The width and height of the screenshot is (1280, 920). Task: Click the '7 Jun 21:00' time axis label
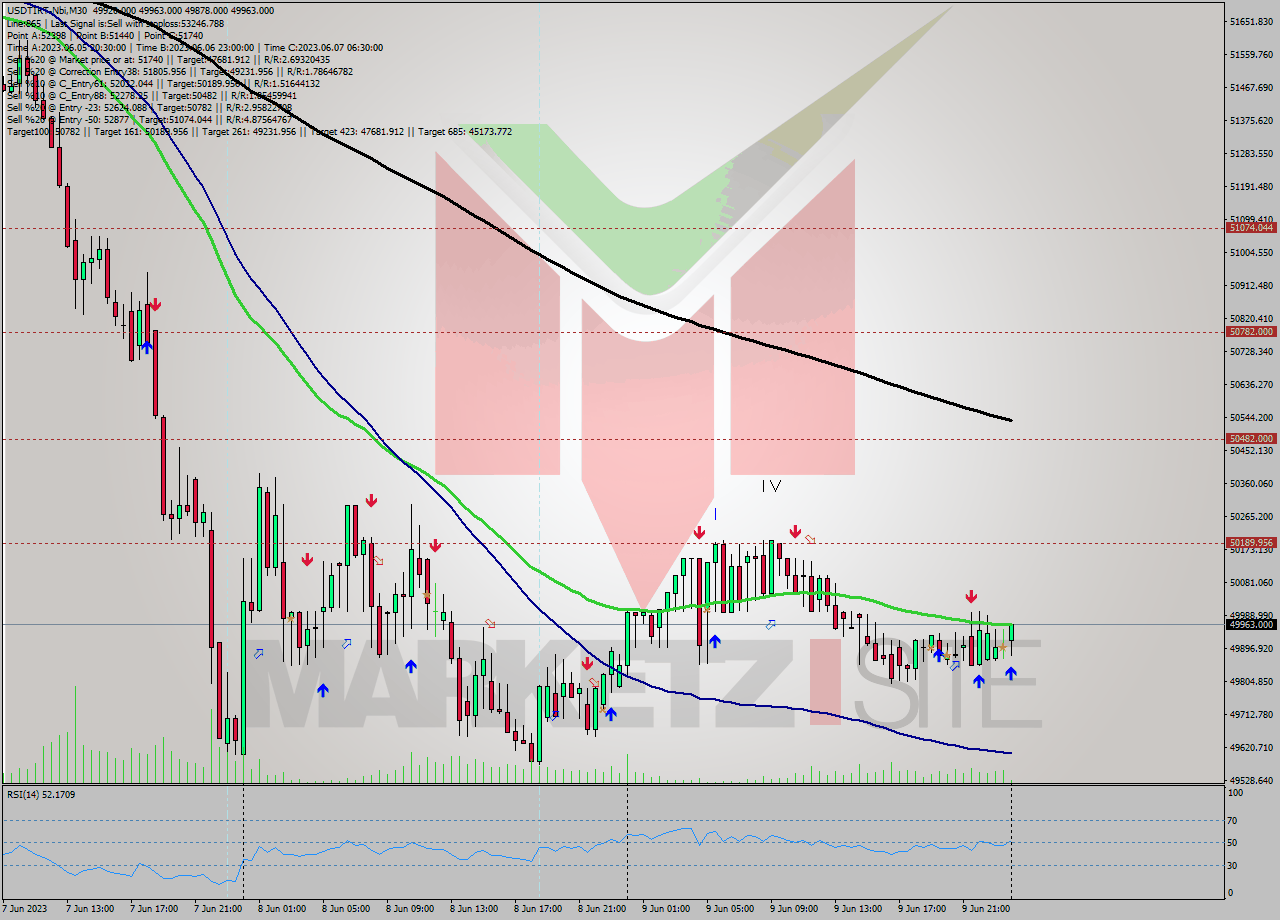[217, 909]
